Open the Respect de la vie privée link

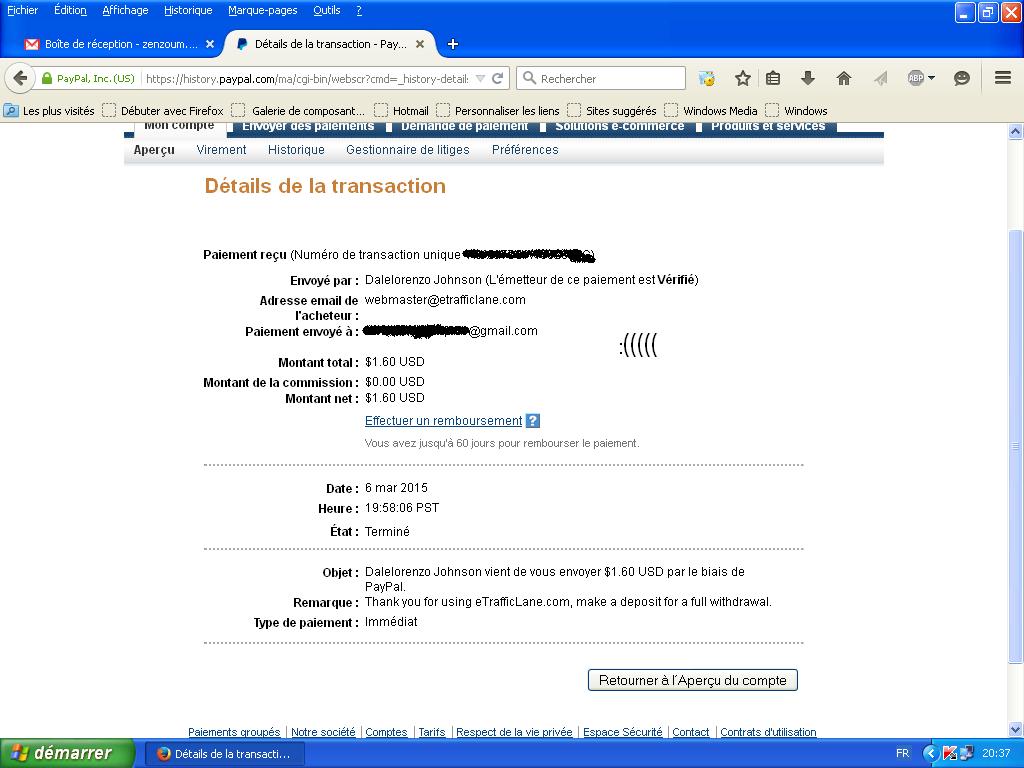point(514,733)
